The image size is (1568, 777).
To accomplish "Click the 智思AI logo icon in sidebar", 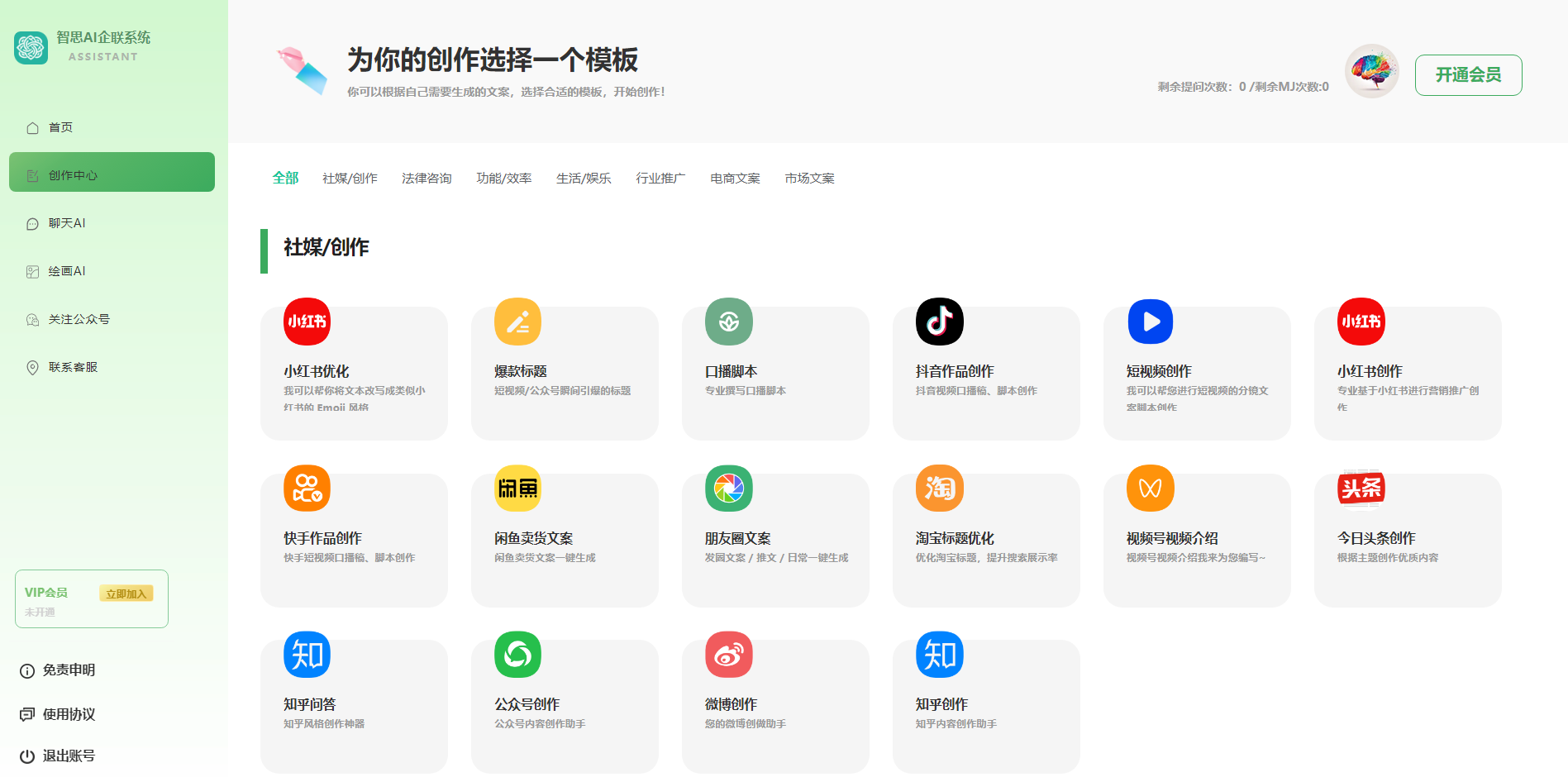I will [x=31, y=47].
